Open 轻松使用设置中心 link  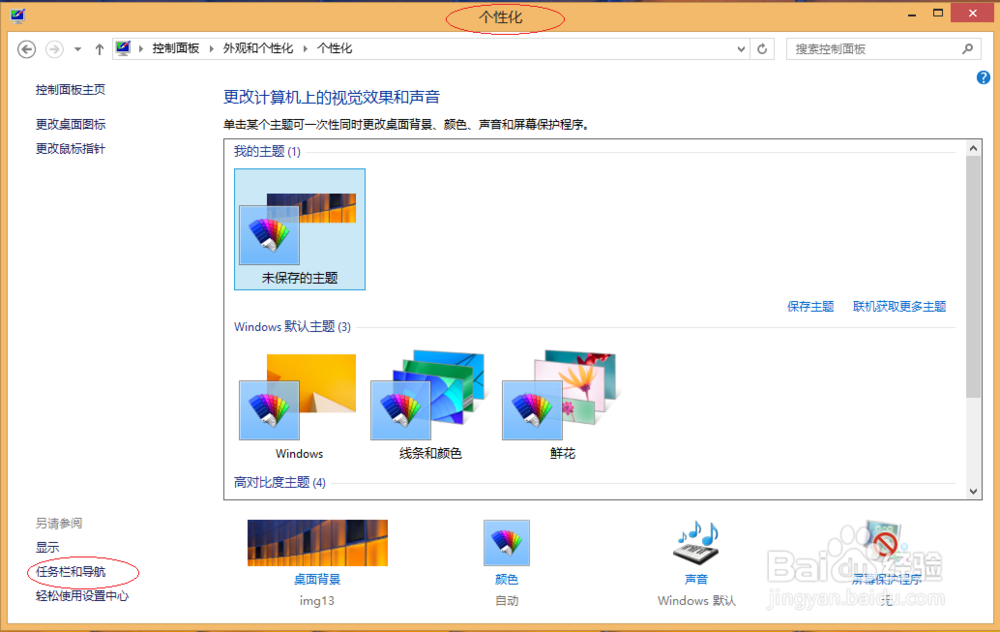pos(82,596)
